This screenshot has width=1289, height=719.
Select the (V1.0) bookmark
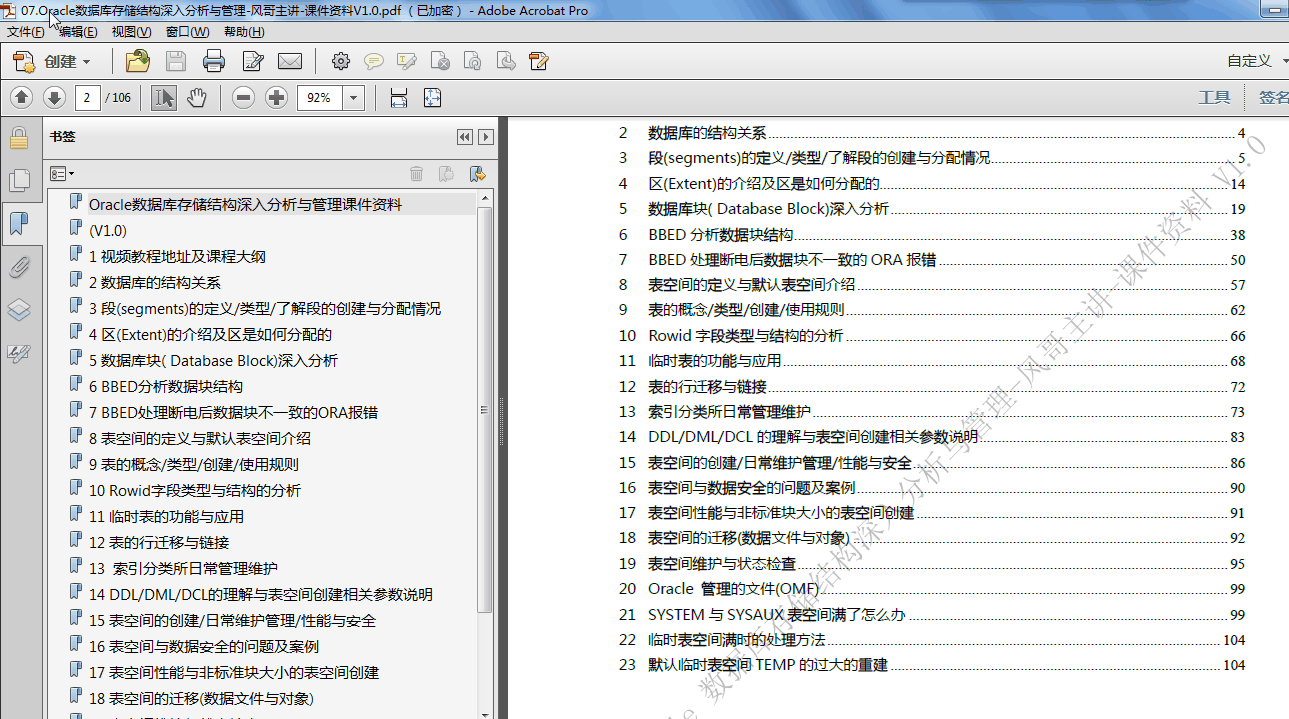(x=107, y=230)
